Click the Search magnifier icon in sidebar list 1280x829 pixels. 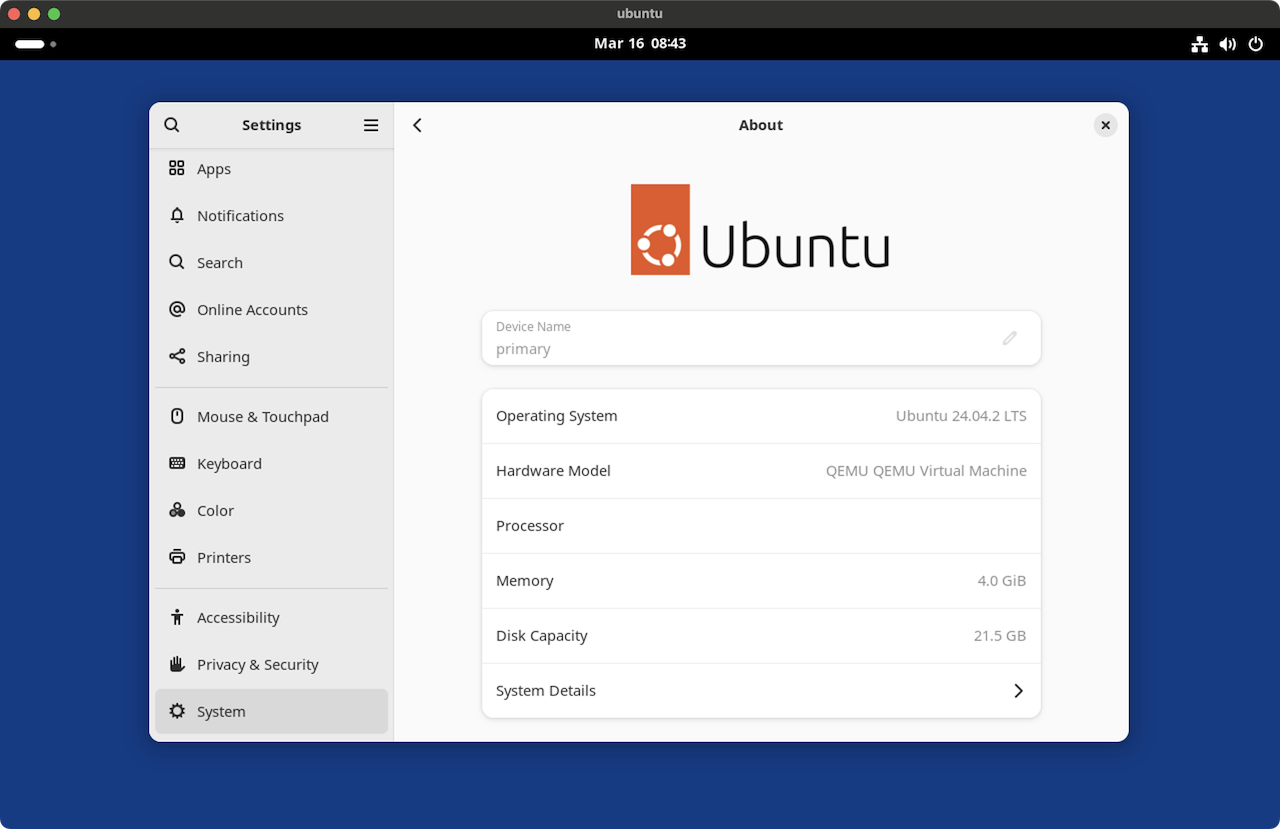pos(177,262)
